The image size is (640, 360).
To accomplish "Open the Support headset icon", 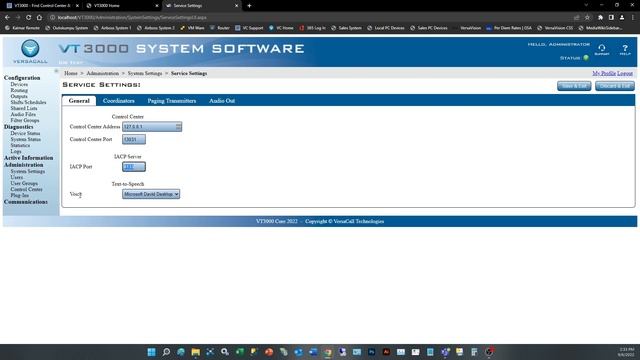I will click(602, 49).
